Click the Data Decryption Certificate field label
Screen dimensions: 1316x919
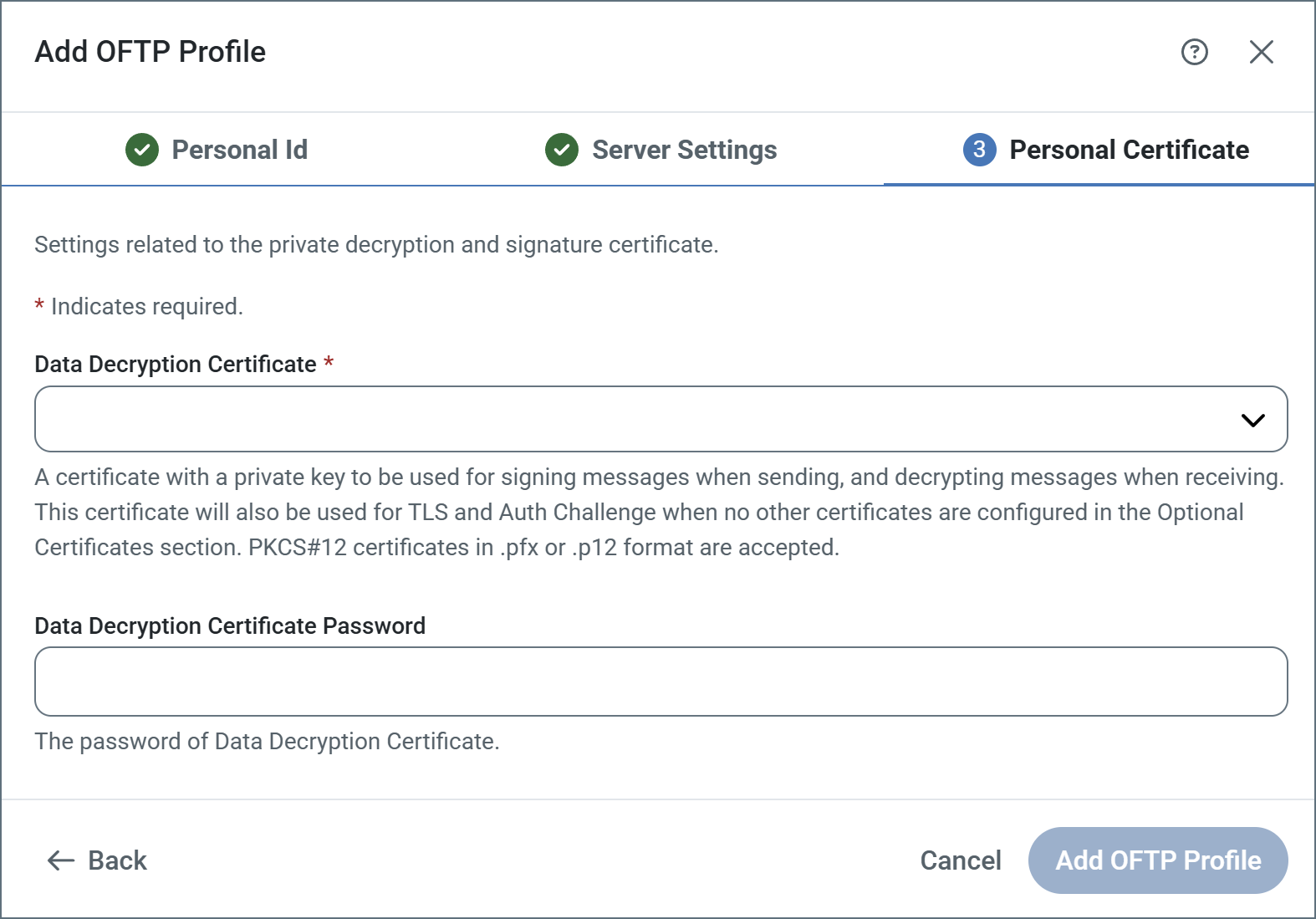click(176, 365)
